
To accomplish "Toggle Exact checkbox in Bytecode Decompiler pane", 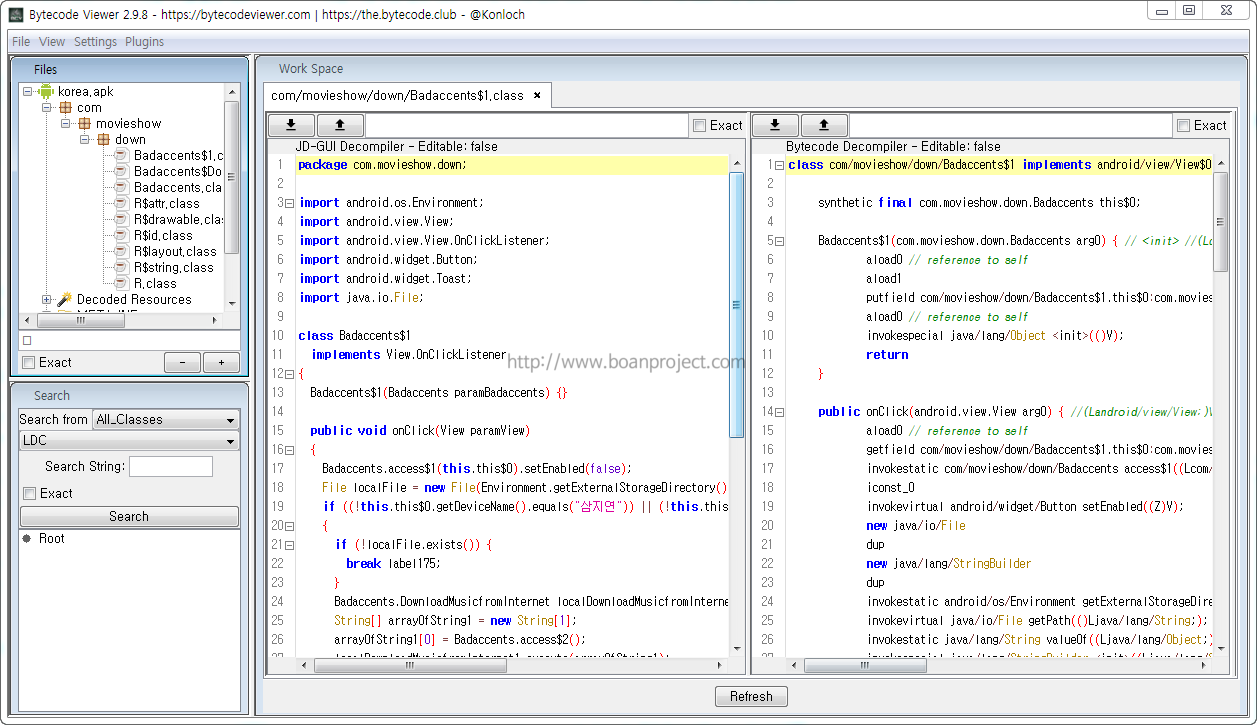I will tap(1183, 125).
